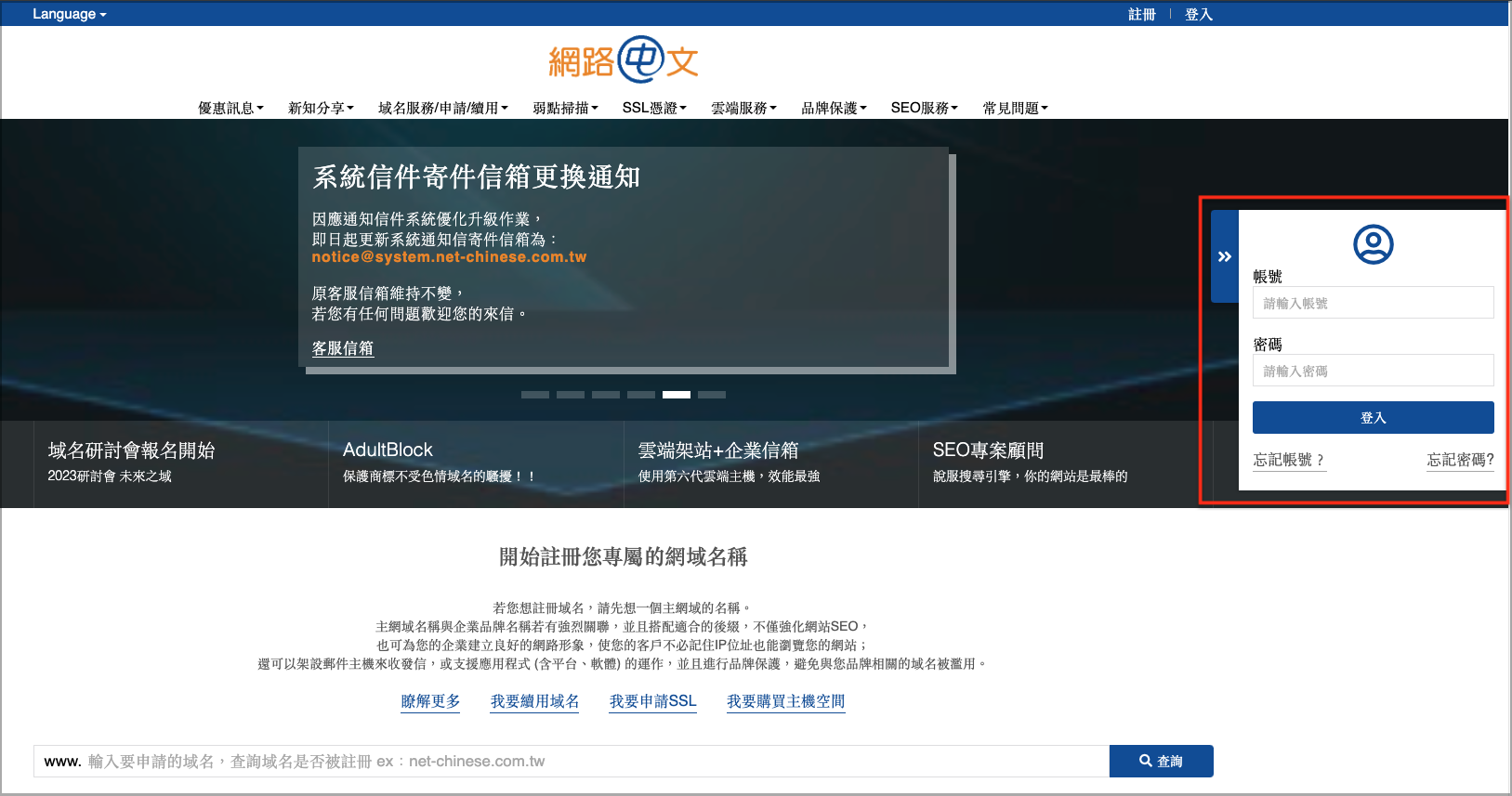Focus the 帳號 account input field
Viewport: 1512px width, 796px height.
coord(1373,303)
